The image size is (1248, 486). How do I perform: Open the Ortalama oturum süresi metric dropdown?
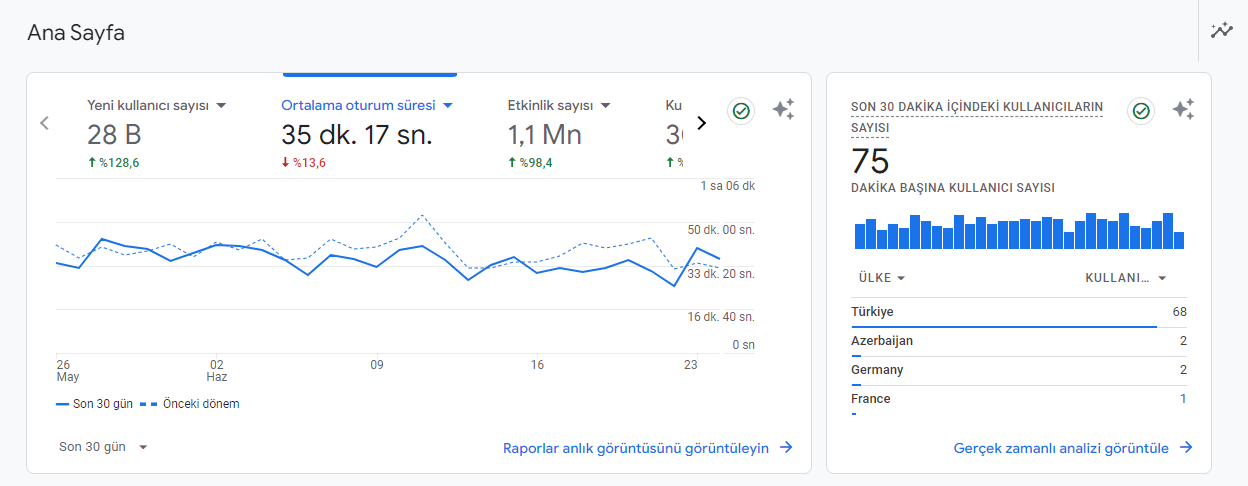point(448,105)
